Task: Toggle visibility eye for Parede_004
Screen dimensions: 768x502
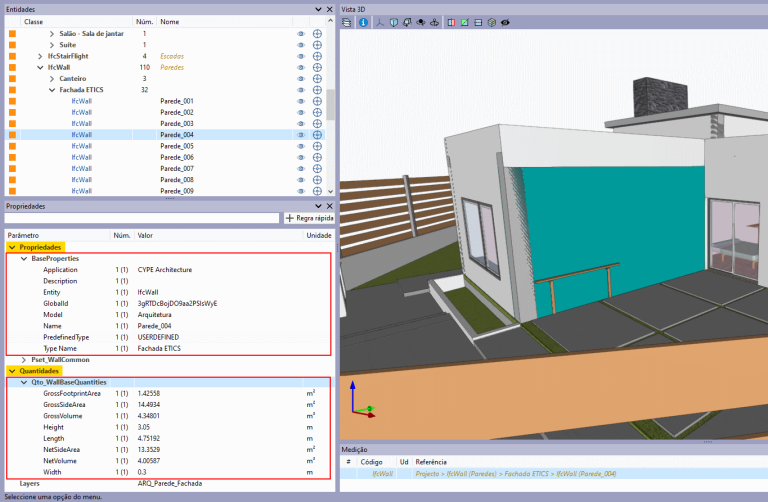Action: [x=301, y=135]
